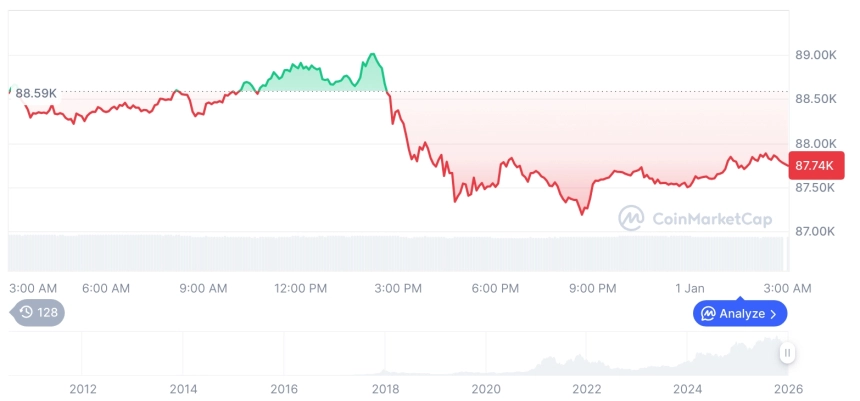Screen dimensions: 860x401
Task: Click the red 87.74K current price tag
Action: [x=817, y=165]
